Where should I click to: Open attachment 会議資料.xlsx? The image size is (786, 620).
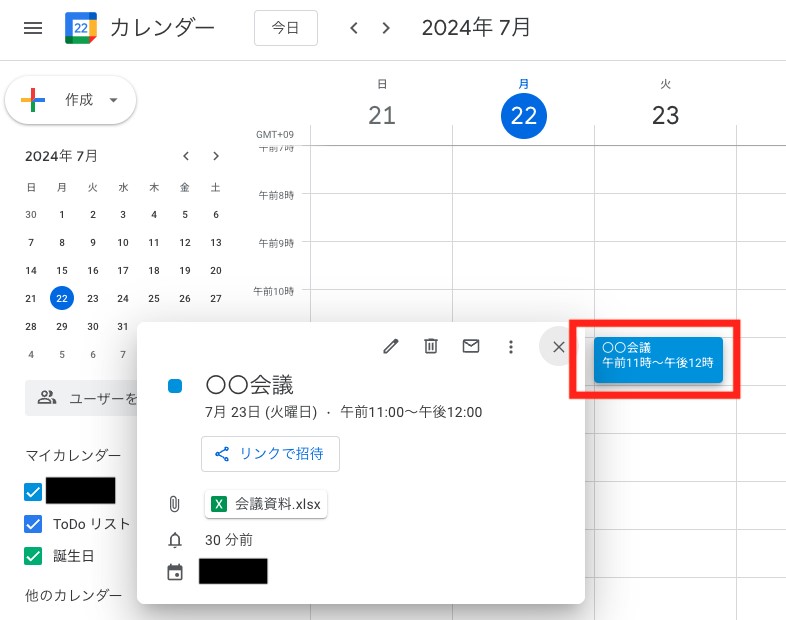click(266, 504)
